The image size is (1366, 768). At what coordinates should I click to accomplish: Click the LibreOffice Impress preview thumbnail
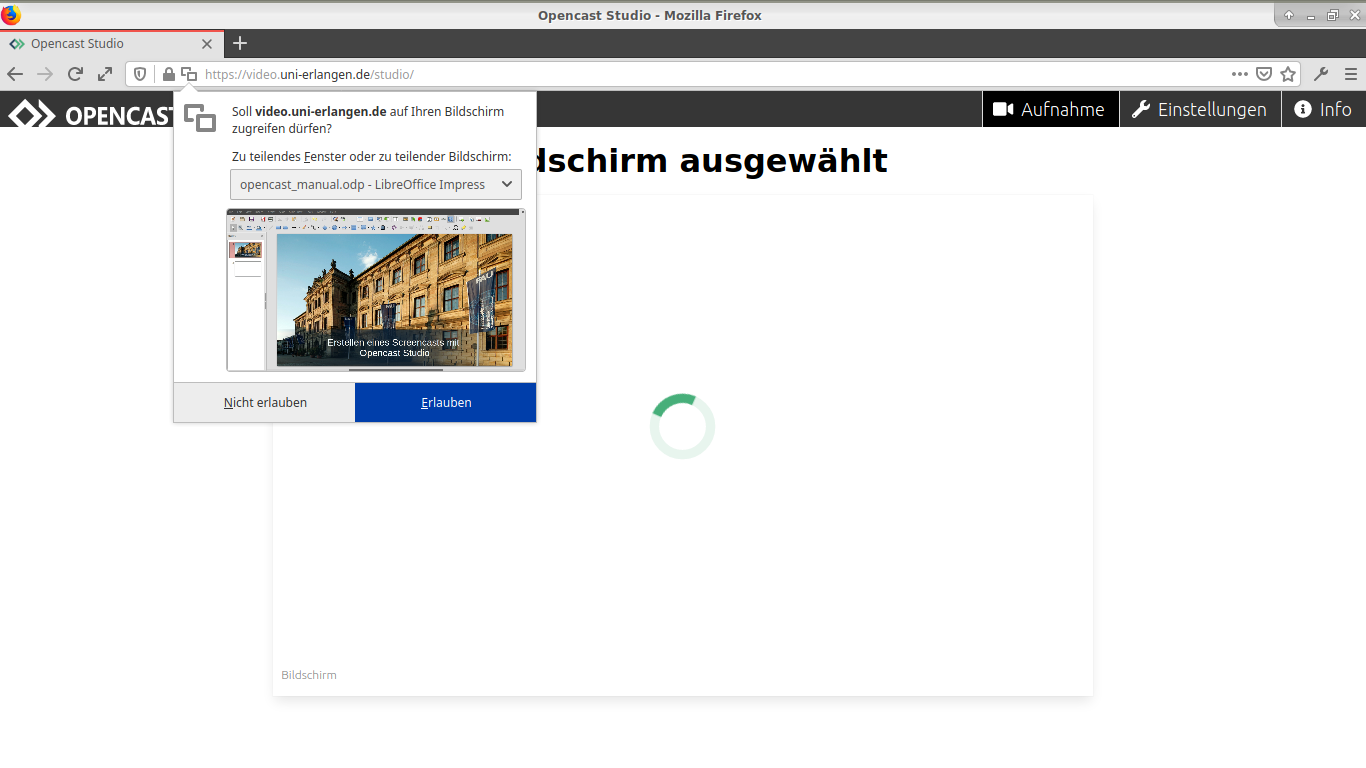376,290
